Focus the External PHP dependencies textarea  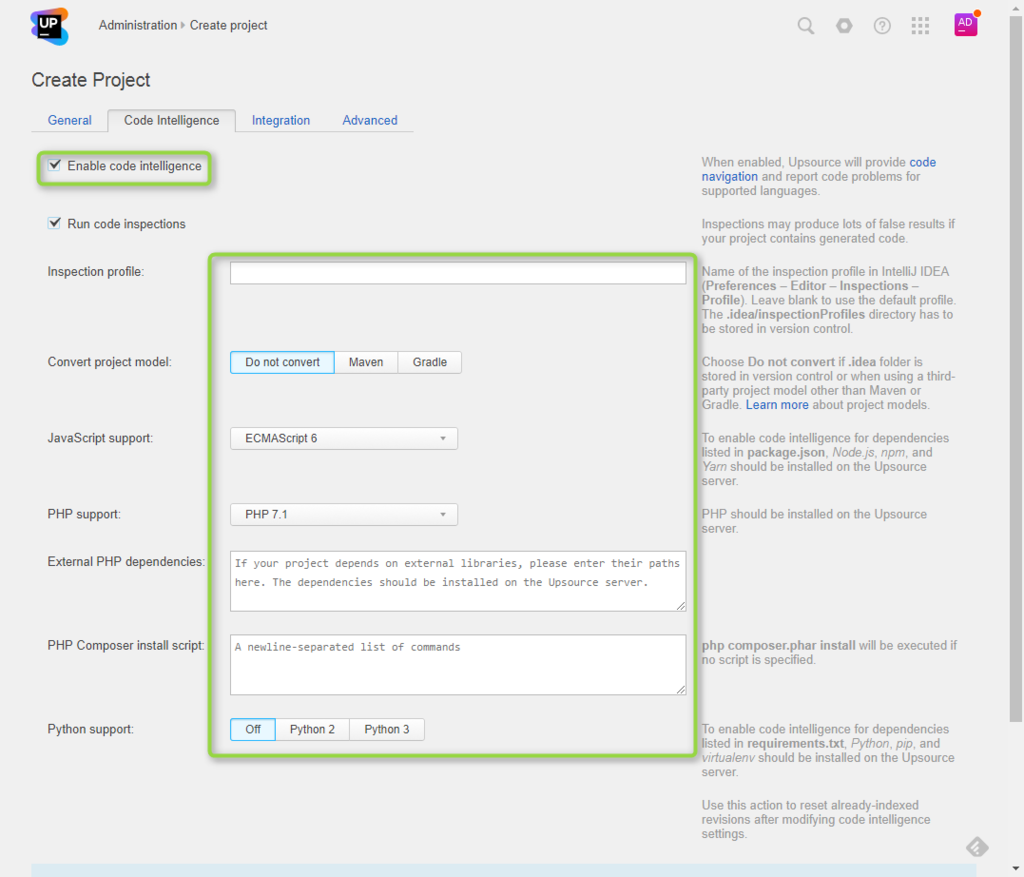click(458, 581)
